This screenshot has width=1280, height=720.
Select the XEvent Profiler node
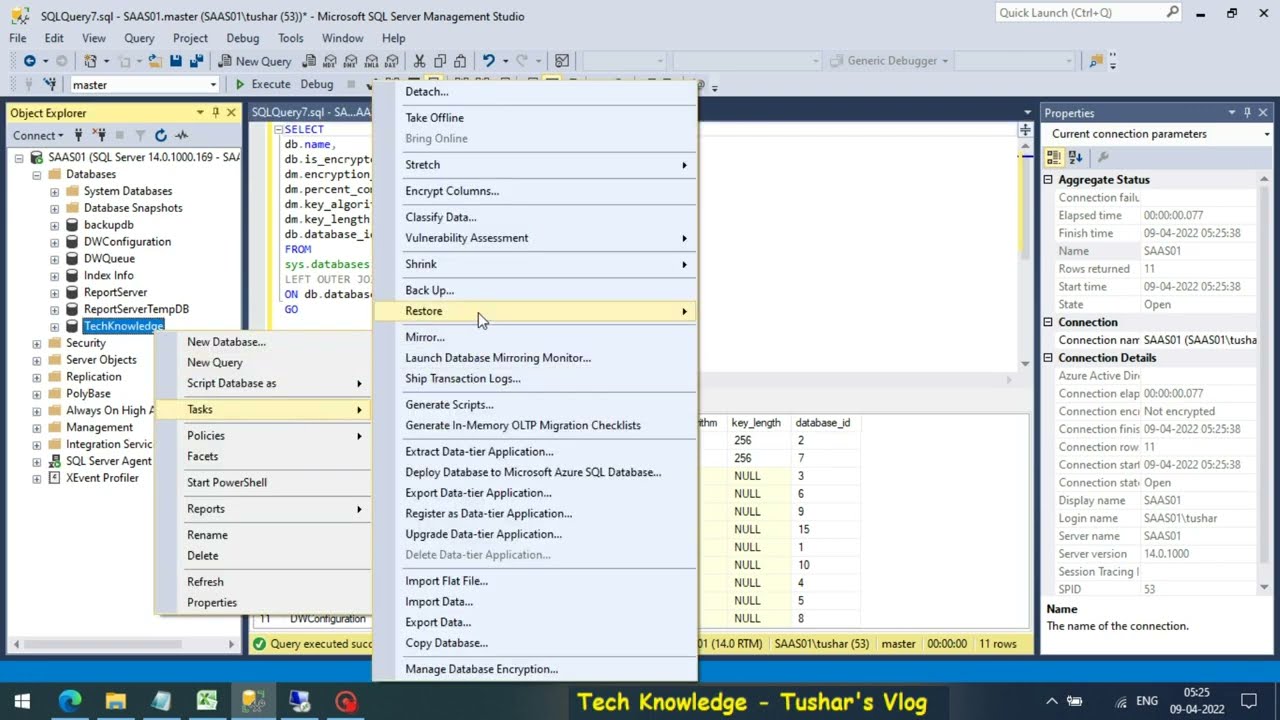102,478
